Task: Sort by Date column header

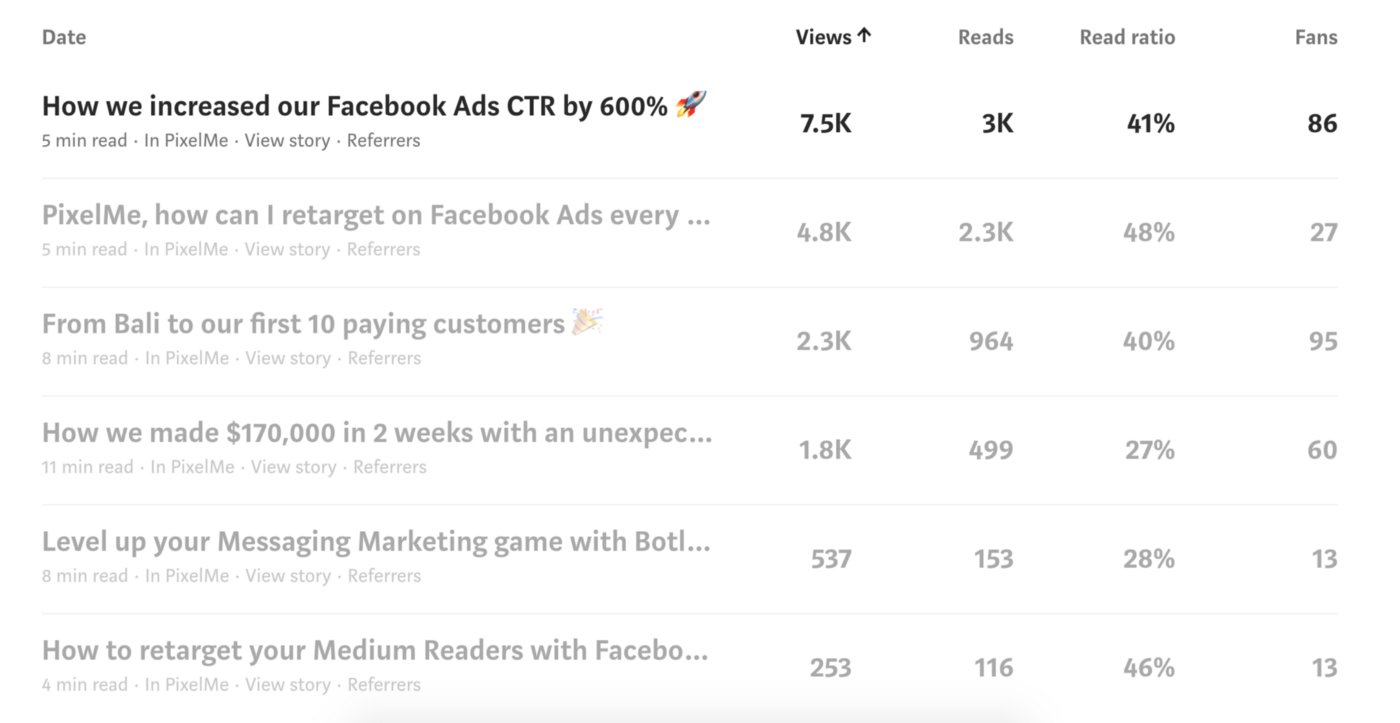Action: pos(64,37)
